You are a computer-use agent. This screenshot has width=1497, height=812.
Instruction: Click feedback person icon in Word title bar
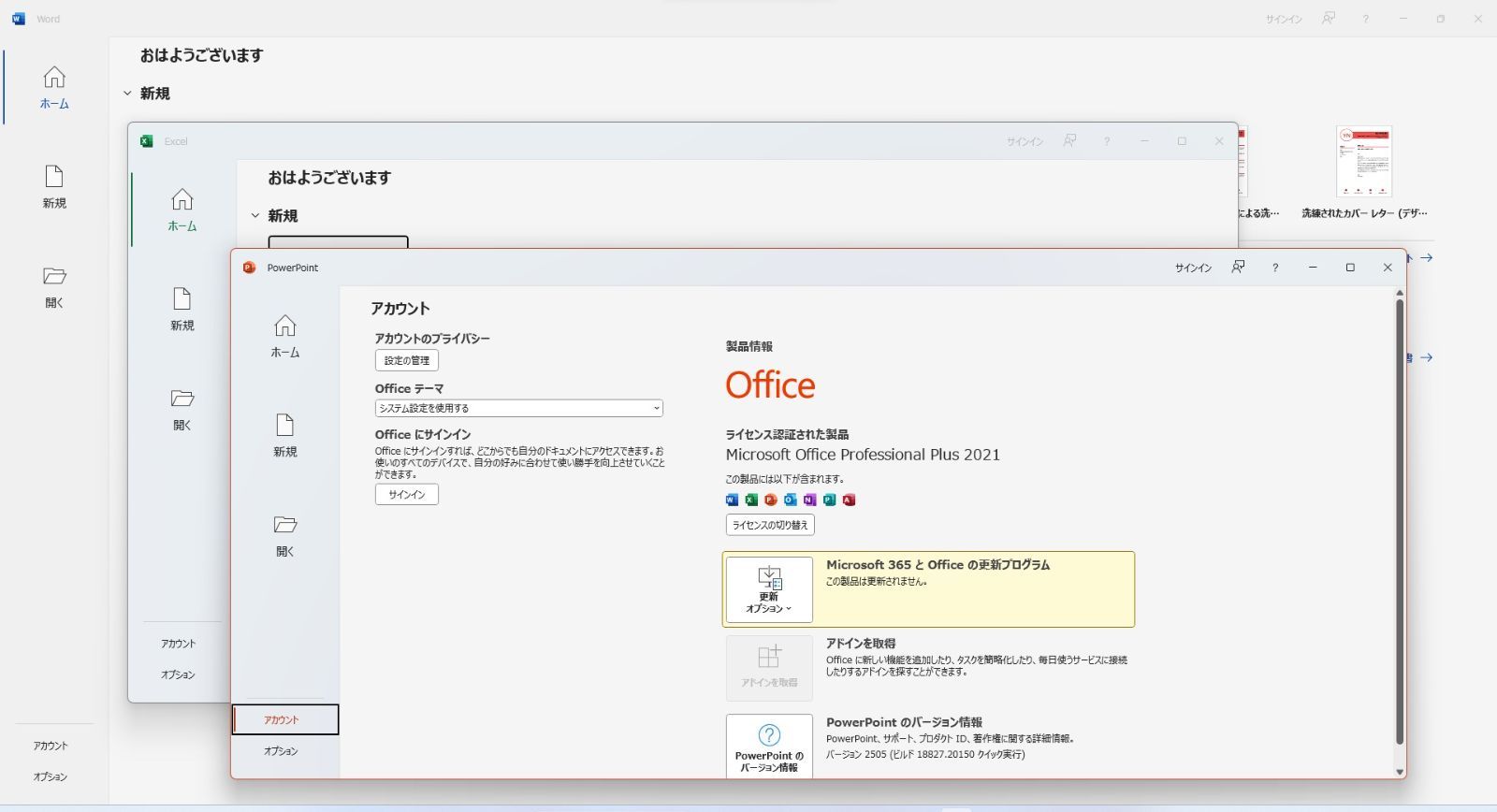(1329, 19)
